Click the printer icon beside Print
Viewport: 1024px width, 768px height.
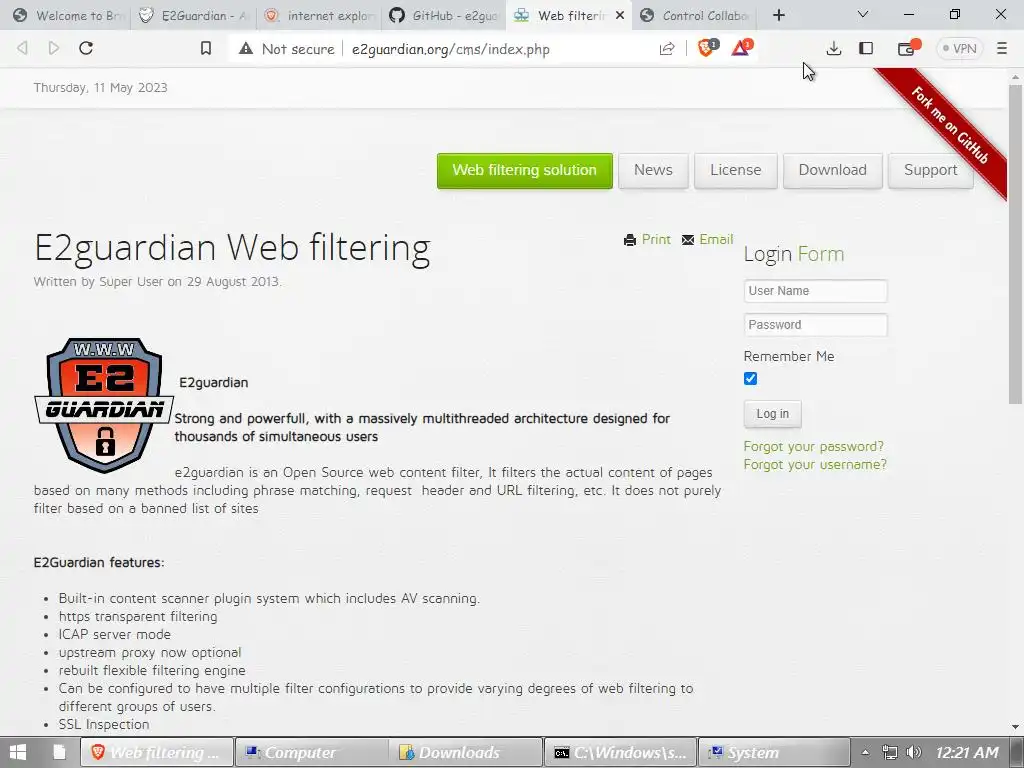(630, 240)
